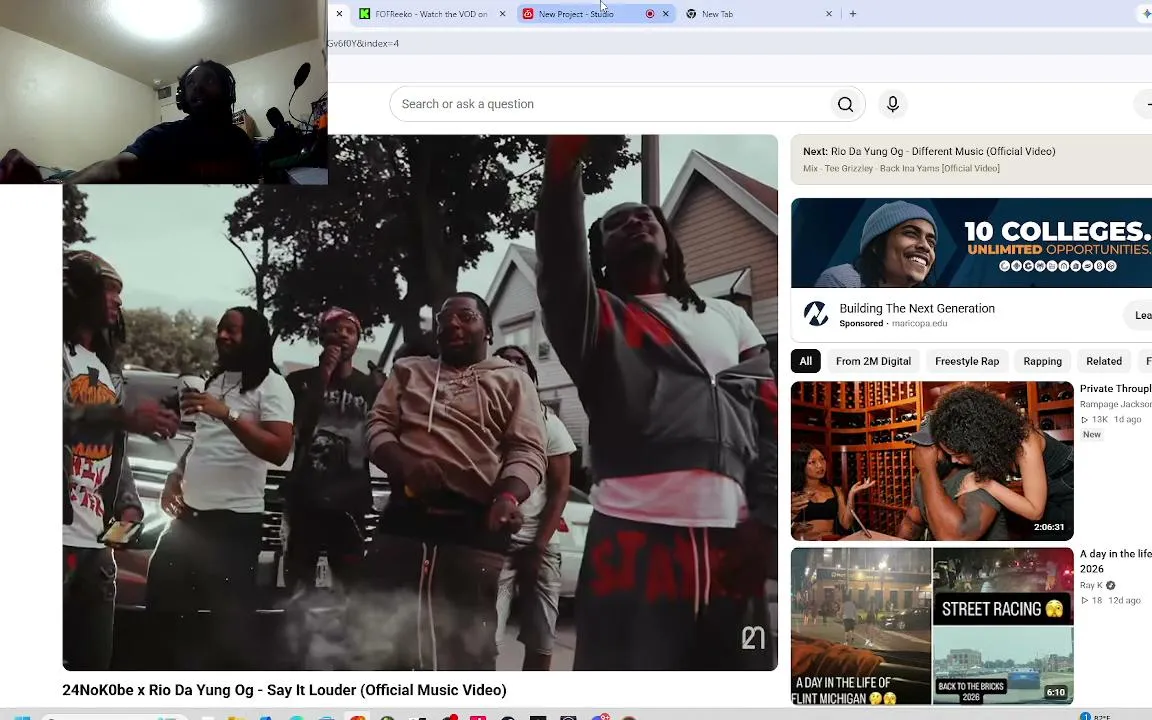This screenshot has height=720, width=1152.
Task: Click the 13K 1d ago view count text
Action: [x=1111, y=420]
